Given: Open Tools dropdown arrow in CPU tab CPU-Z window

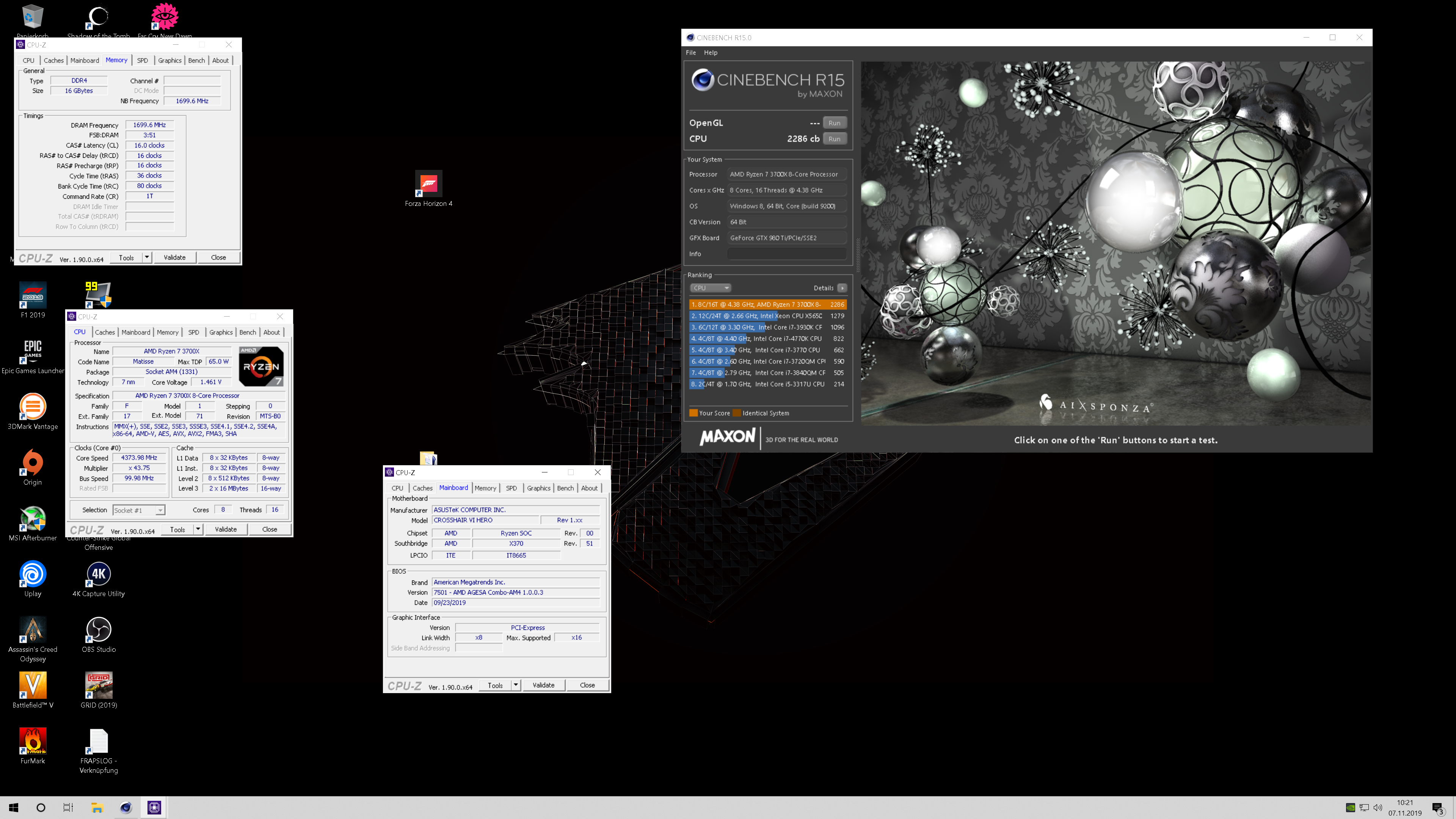Looking at the screenshot, I should tap(198, 529).
